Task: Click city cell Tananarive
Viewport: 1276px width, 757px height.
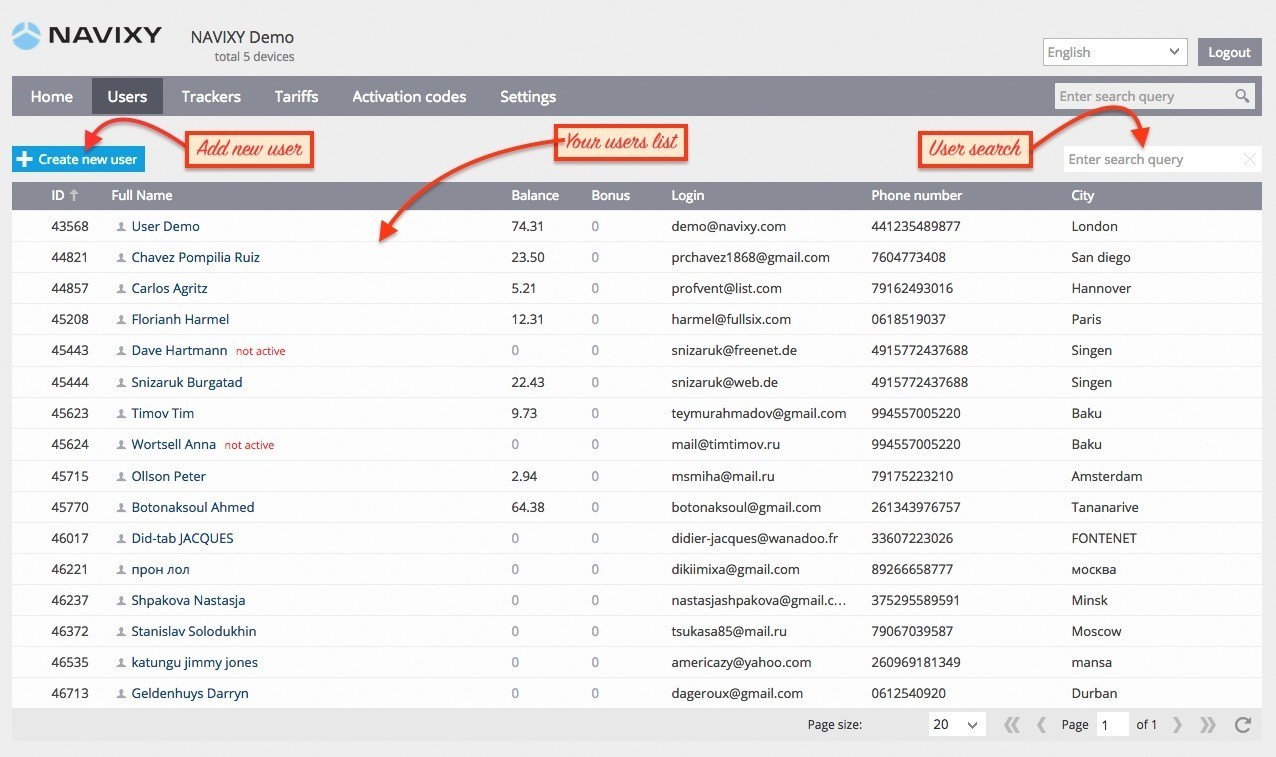Action: pyautogui.click(x=1105, y=507)
